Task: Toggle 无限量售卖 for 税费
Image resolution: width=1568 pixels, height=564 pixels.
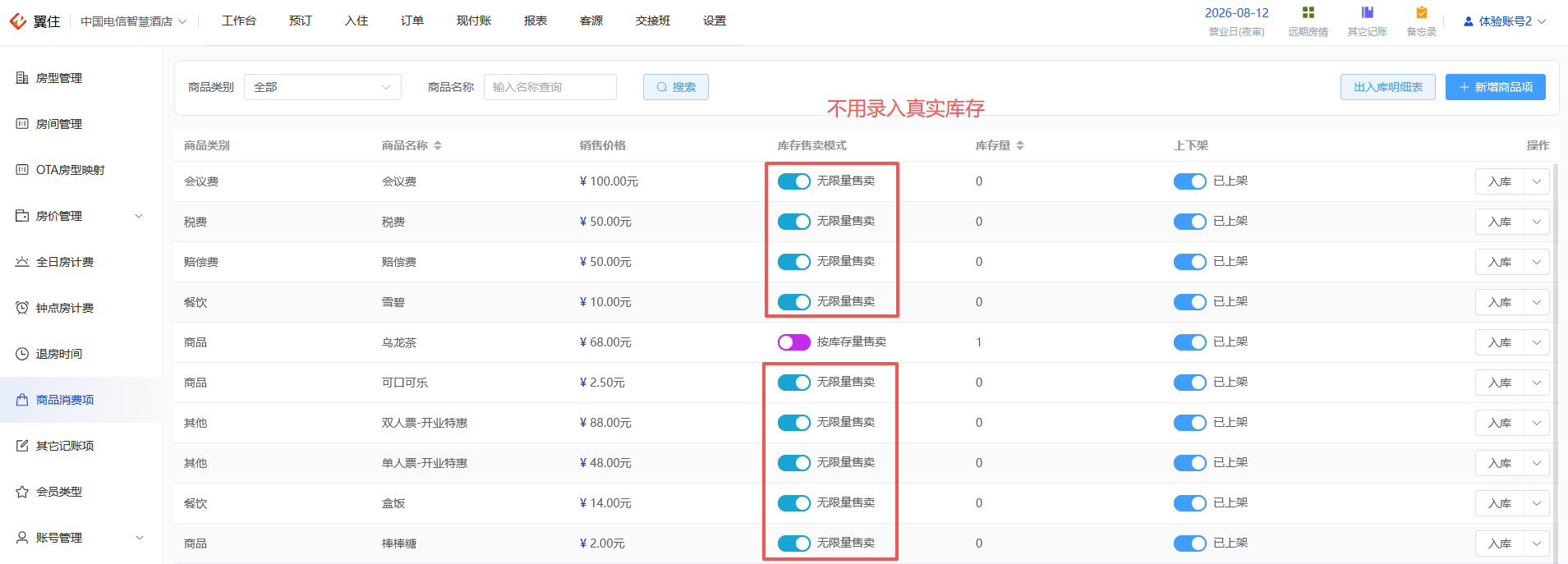Action: (794, 222)
